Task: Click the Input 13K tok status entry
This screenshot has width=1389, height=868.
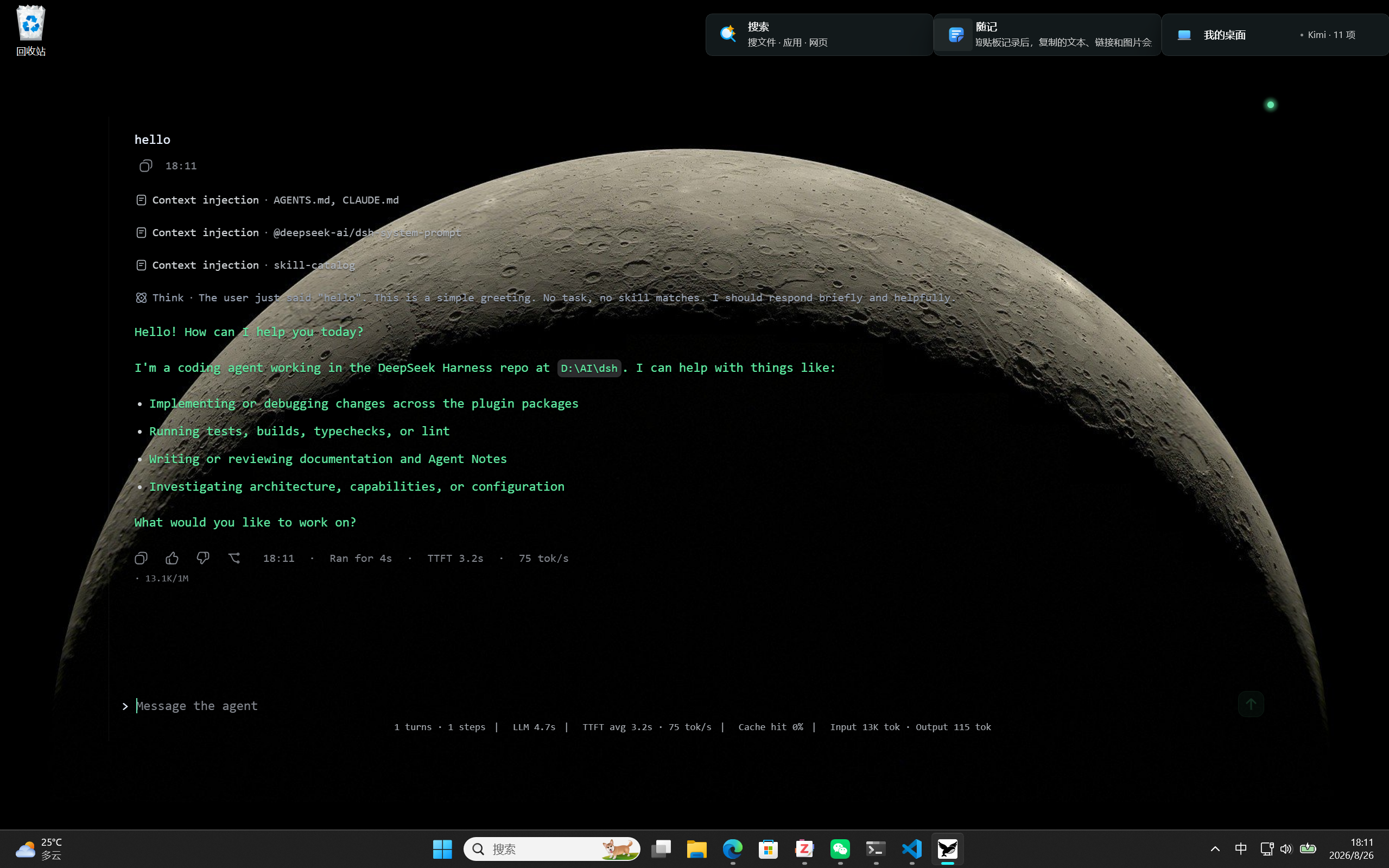Action: pos(865,727)
